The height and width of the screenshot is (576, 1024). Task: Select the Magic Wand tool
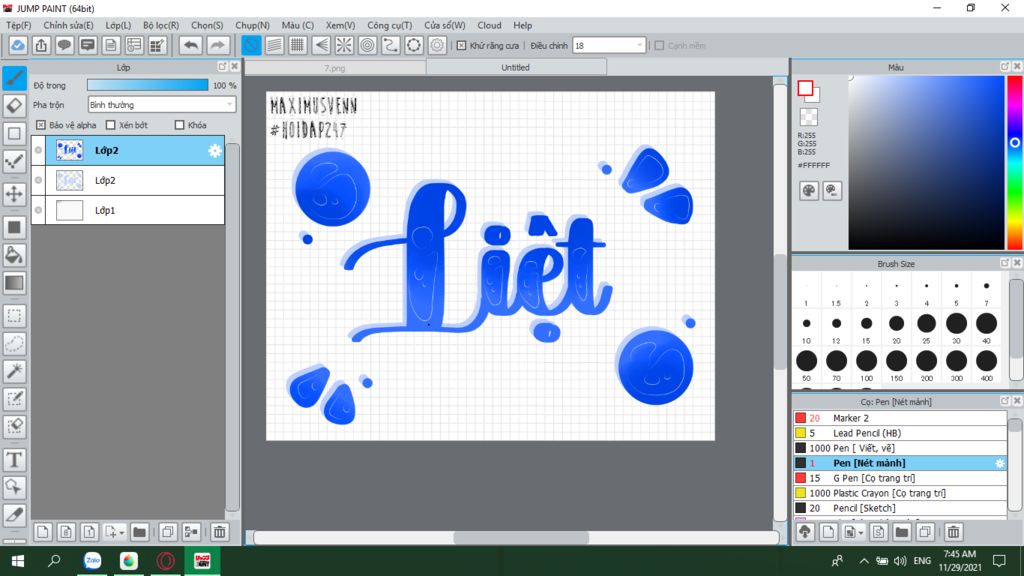(x=14, y=371)
